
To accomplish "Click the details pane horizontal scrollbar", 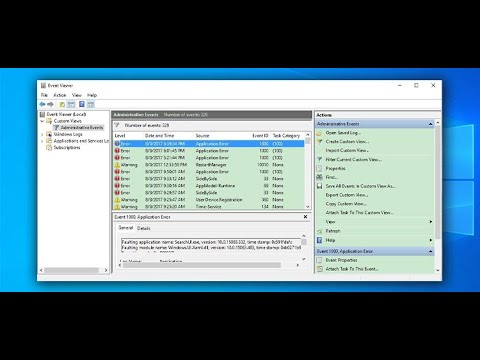I will coord(202,265).
